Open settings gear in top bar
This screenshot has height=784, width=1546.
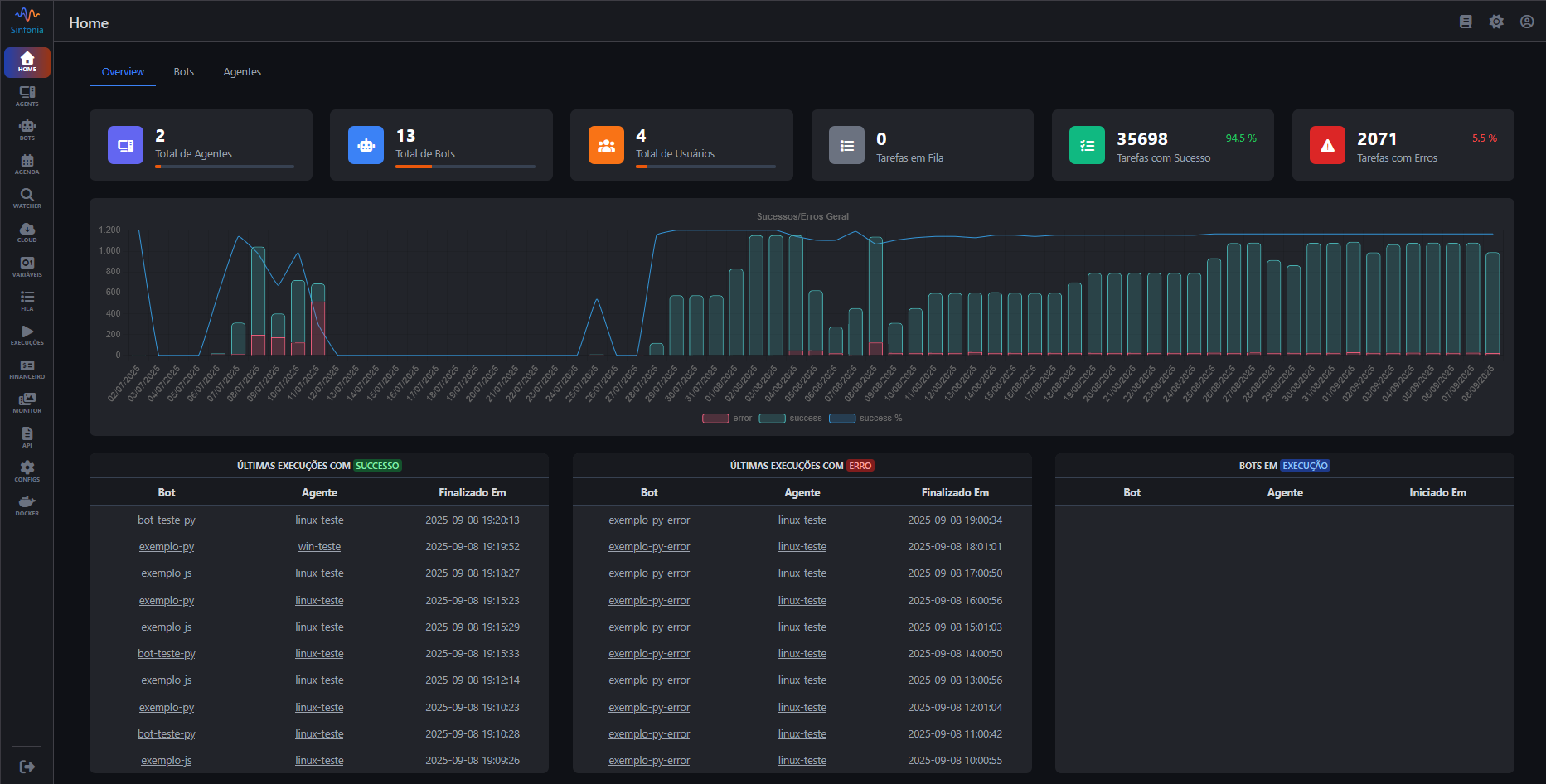click(1495, 22)
